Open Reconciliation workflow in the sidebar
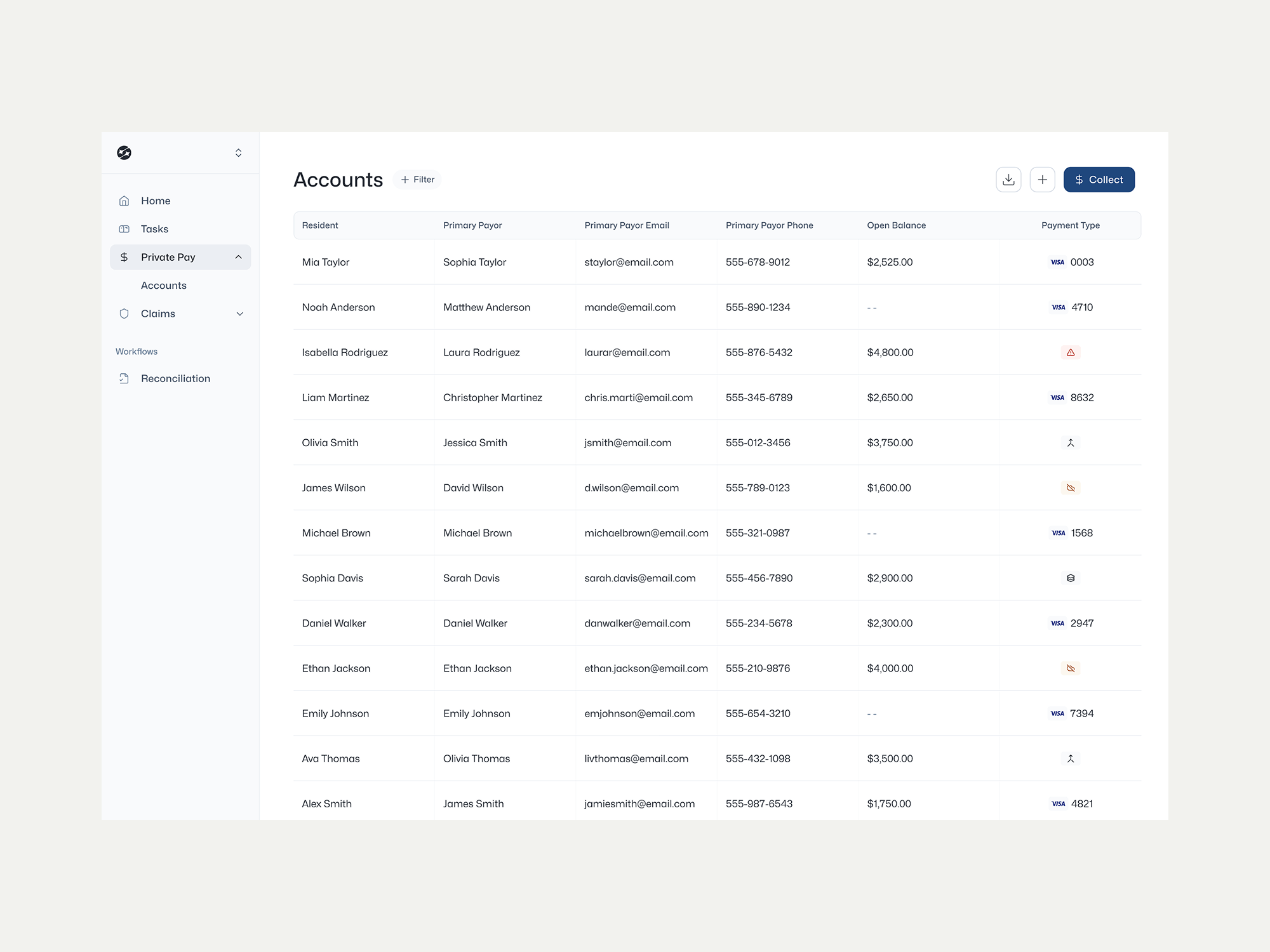The image size is (1270, 952). point(175,378)
